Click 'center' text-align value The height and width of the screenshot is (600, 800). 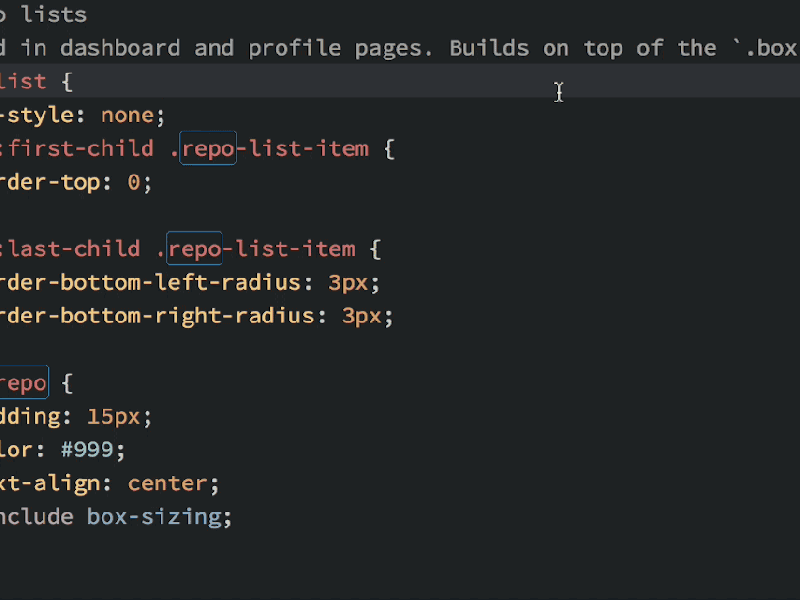pos(168,483)
